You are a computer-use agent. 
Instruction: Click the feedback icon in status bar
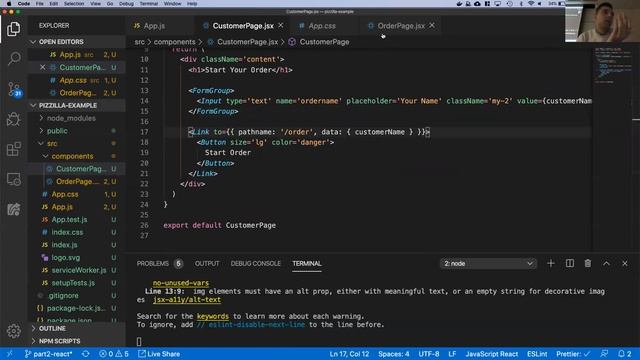click(604, 354)
